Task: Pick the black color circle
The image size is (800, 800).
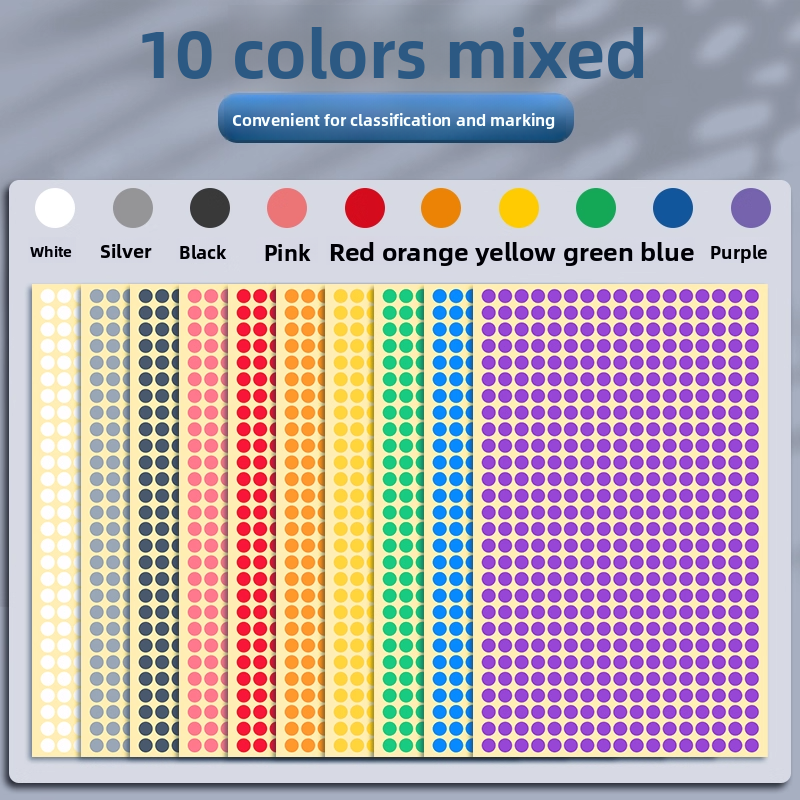Action: pyautogui.click(x=210, y=208)
